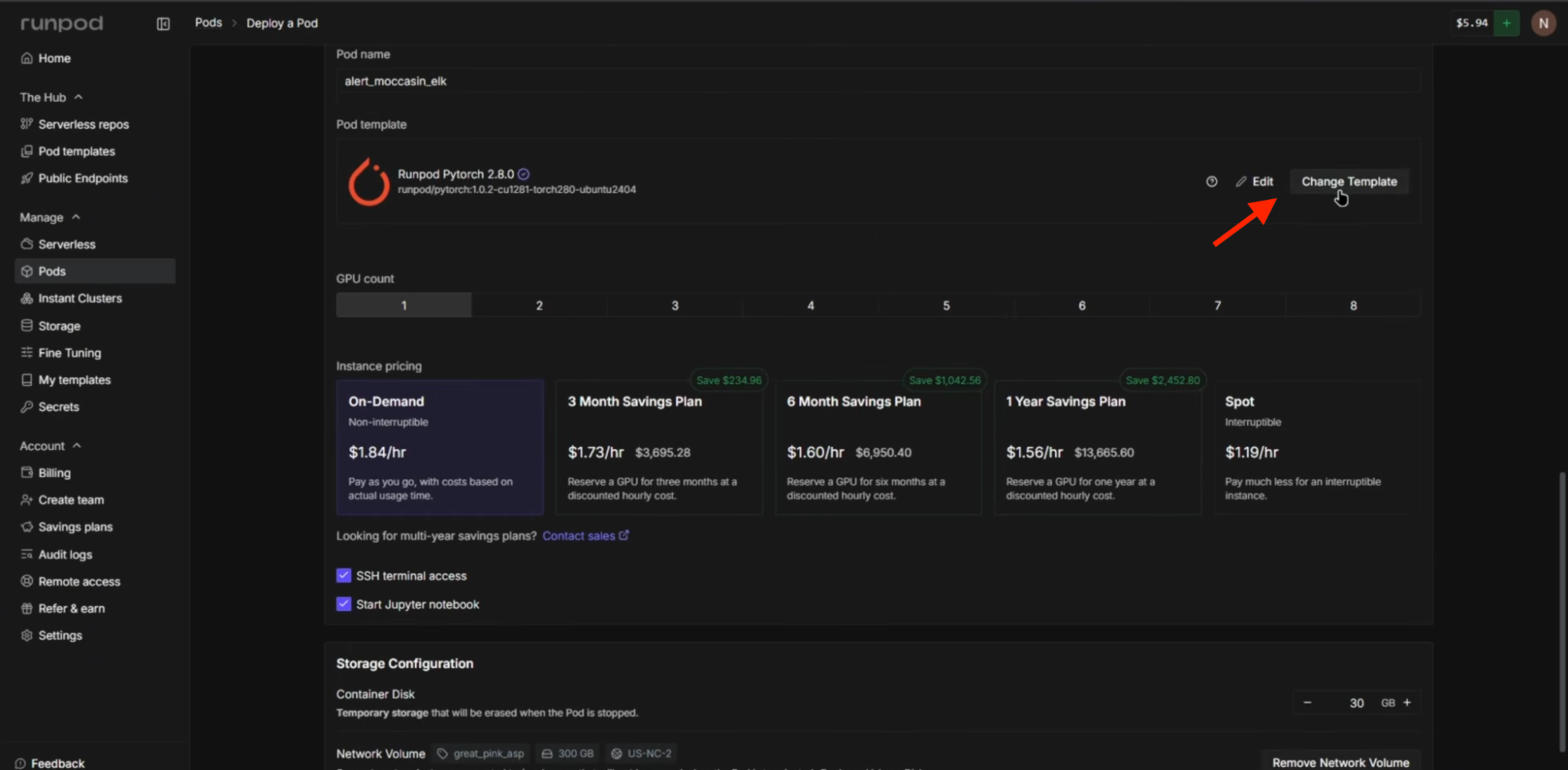The height and width of the screenshot is (770, 1568).
Task: Edit the pod template
Action: (x=1254, y=181)
